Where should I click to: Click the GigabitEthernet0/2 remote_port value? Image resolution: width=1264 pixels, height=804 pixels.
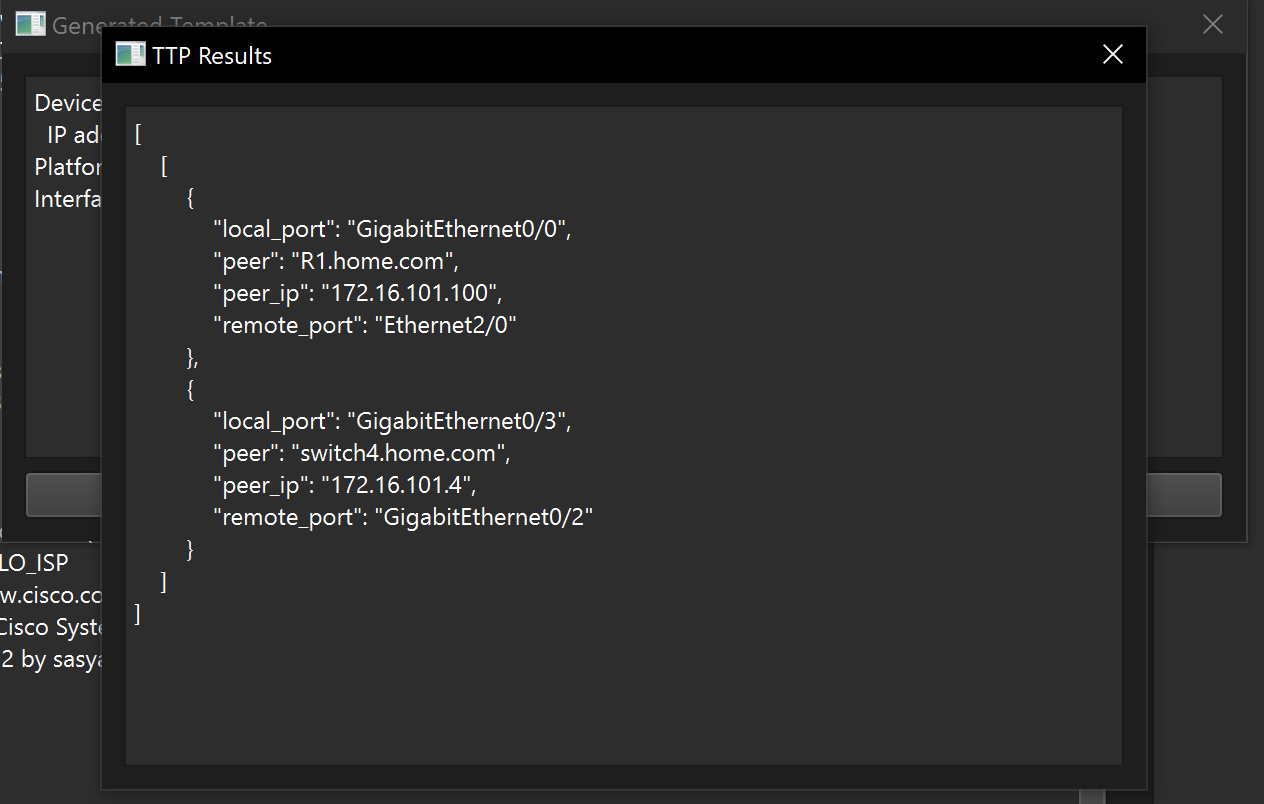[483, 517]
